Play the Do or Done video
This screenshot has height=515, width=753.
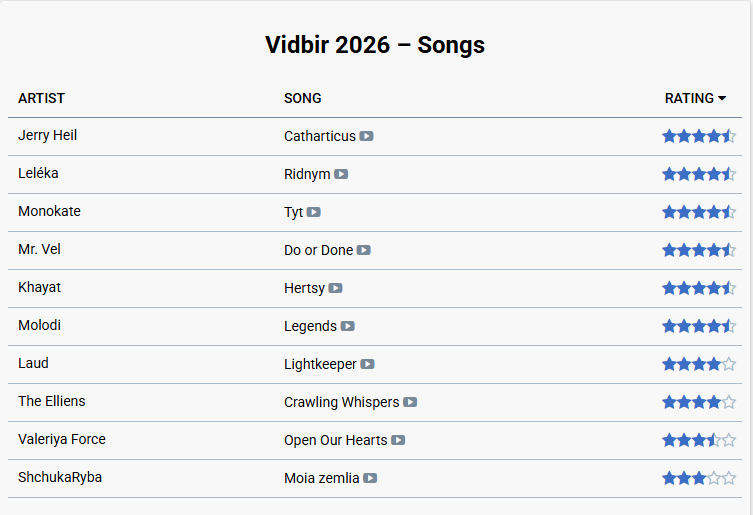click(x=364, y=250)
